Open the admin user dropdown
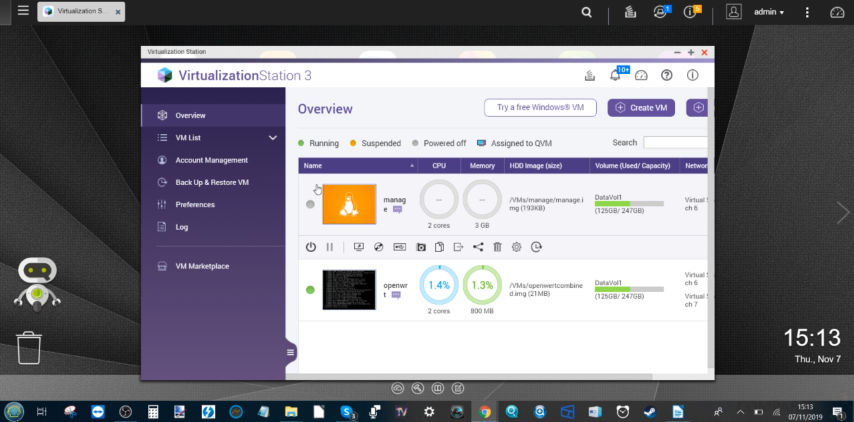The width and height of the screenshot is (854, 422). click(768, 12)
